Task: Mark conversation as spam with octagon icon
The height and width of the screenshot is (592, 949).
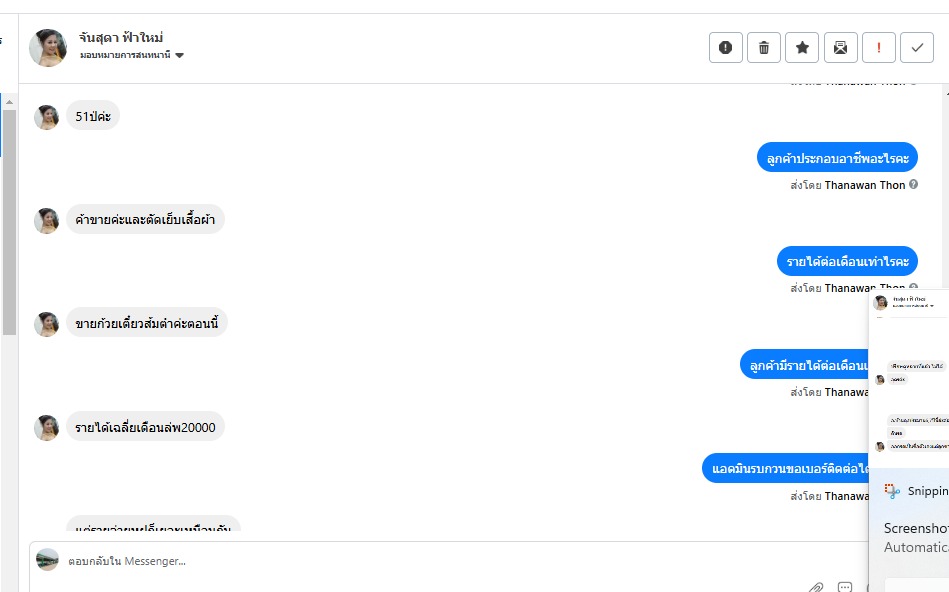Action: 726,47
